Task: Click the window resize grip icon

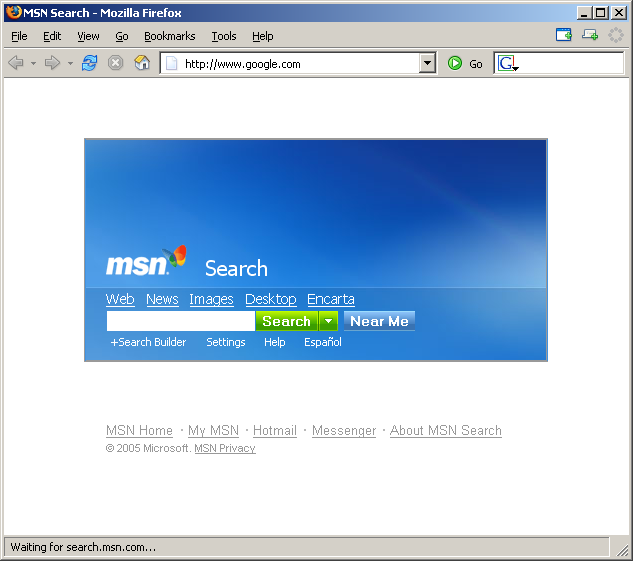Action: [623, 549]
